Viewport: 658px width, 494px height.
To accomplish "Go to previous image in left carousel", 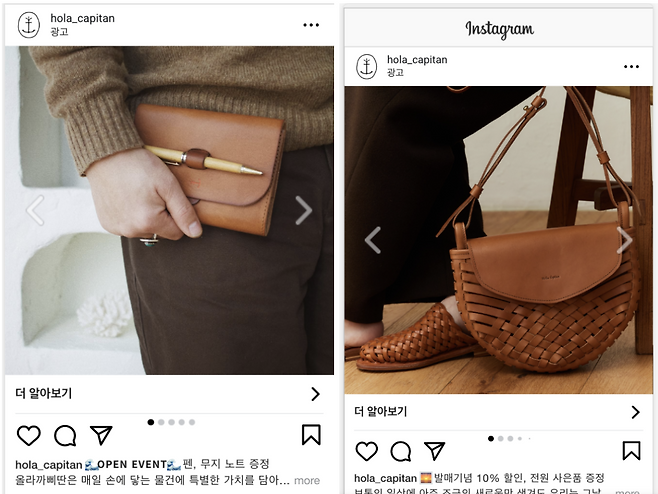I will (x=35, y=210).
